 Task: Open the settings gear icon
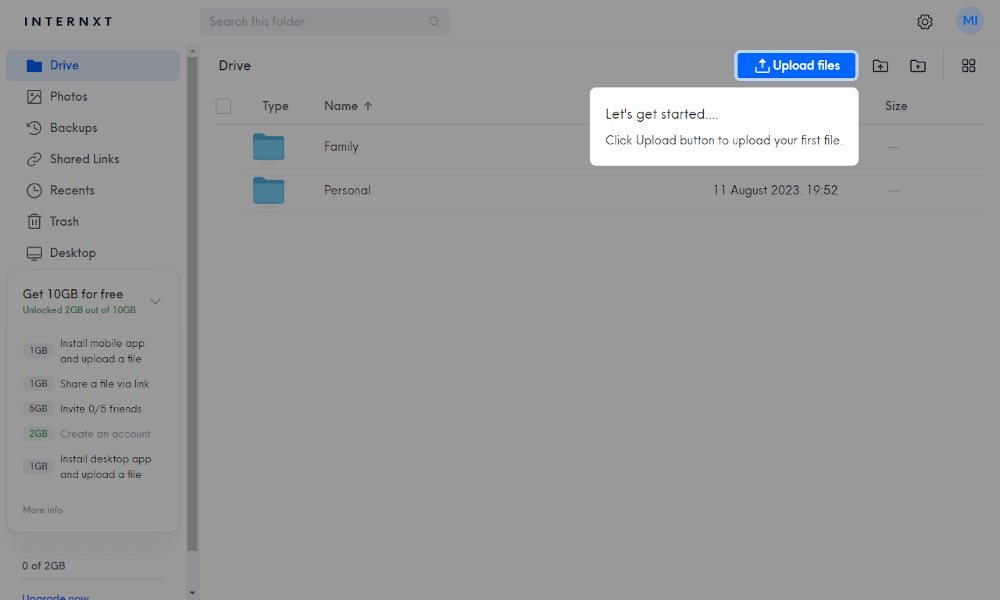[x=925, y=22]
